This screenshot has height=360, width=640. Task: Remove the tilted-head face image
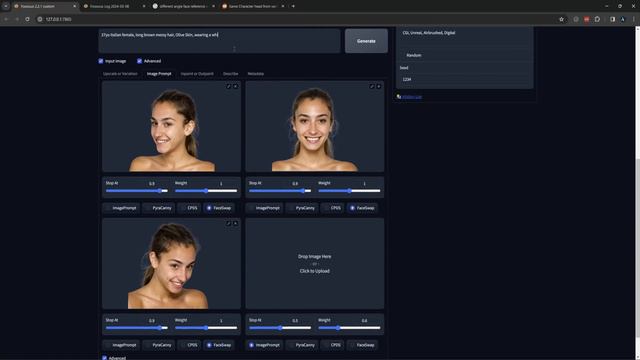tap(236, 224)
